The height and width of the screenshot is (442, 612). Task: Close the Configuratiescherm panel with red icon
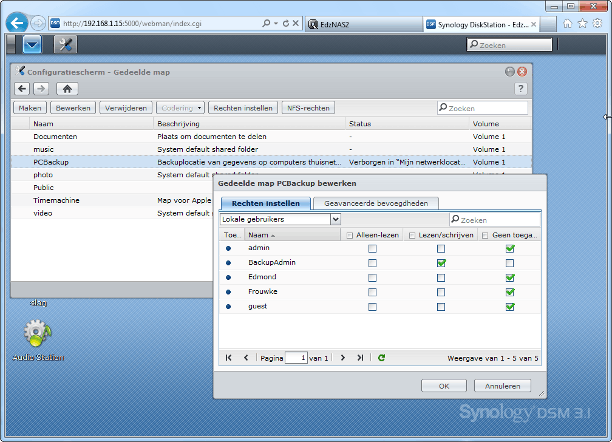click(x=522, y=71)
